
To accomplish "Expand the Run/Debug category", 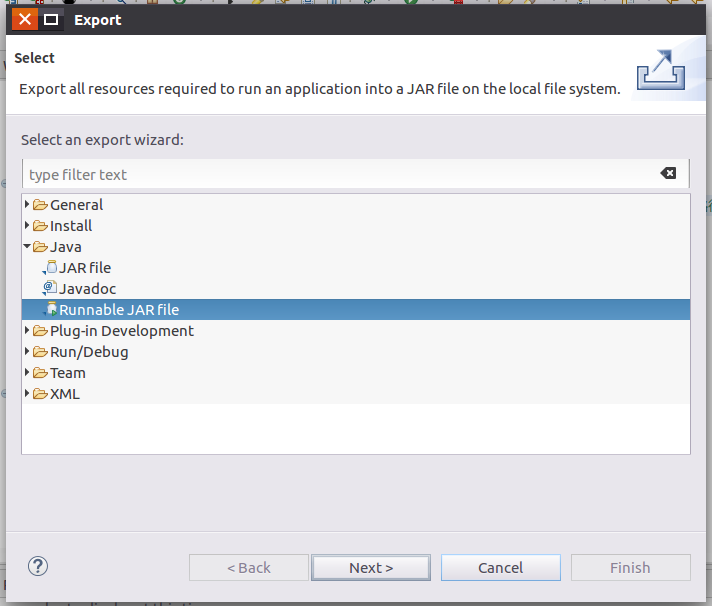I will point(27,352).
